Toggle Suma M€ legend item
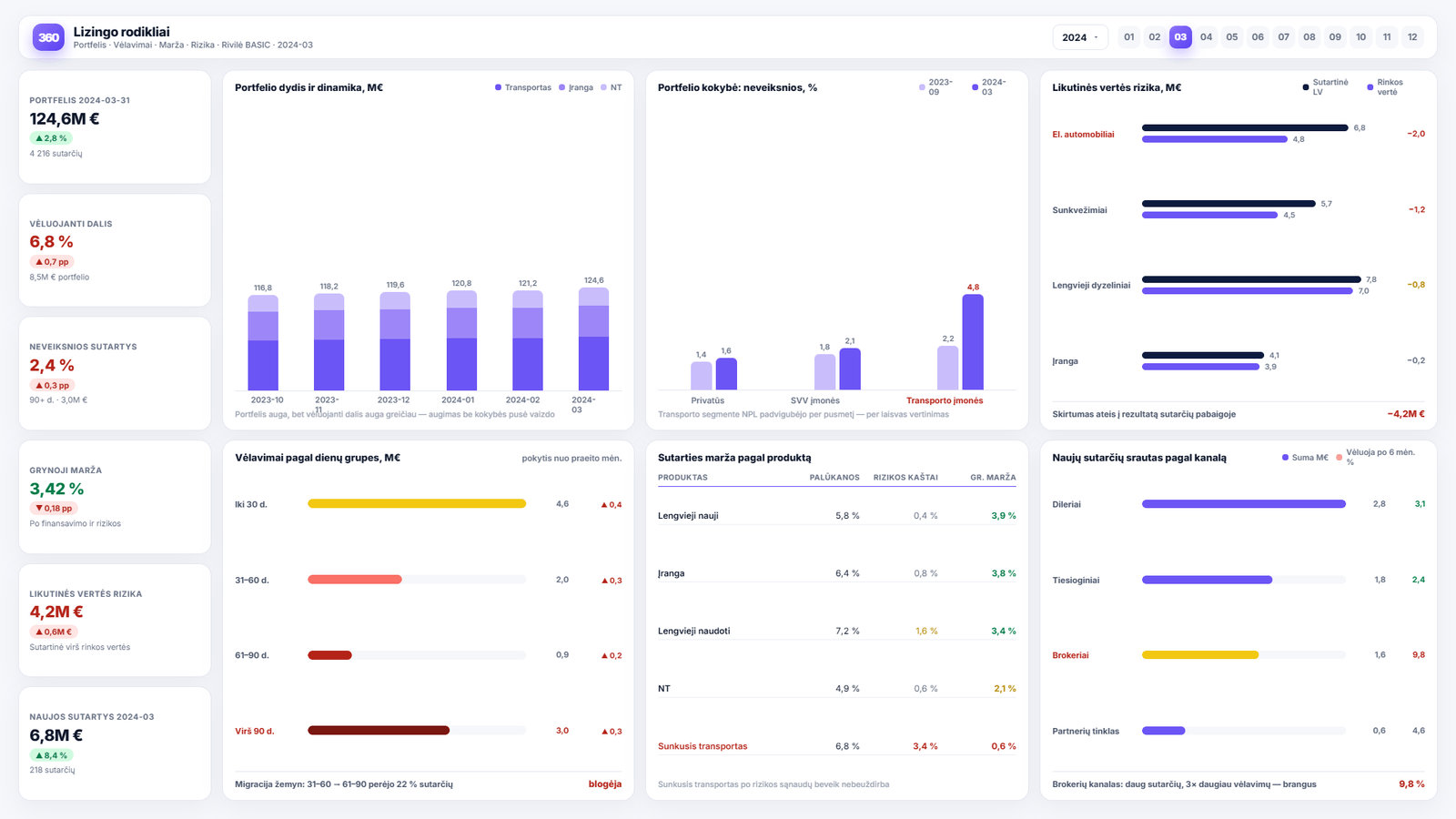 (1305, 458)
